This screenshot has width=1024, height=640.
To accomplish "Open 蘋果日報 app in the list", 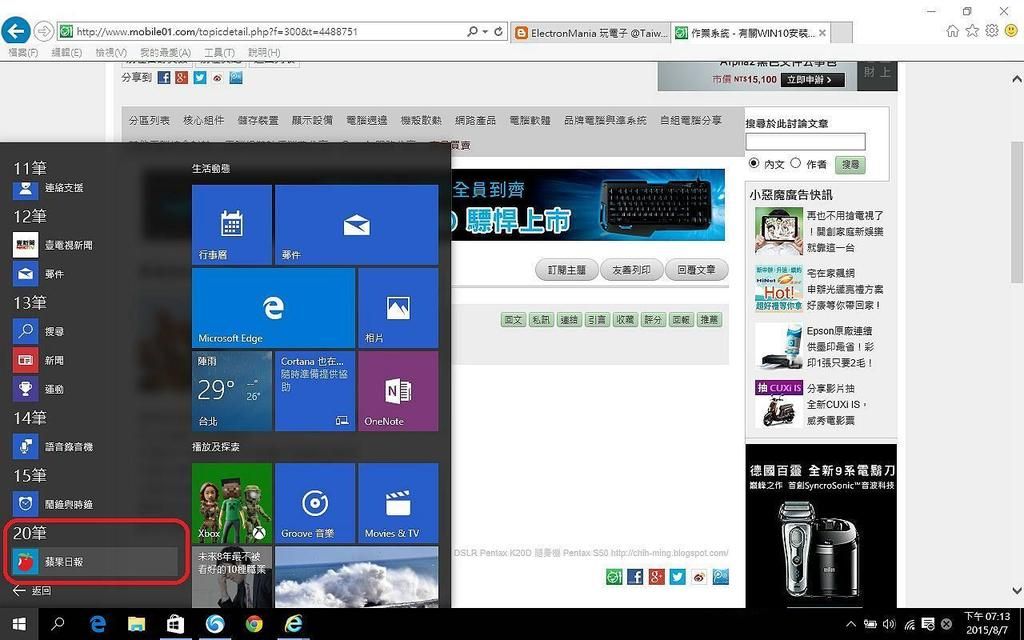I will 95,562.
